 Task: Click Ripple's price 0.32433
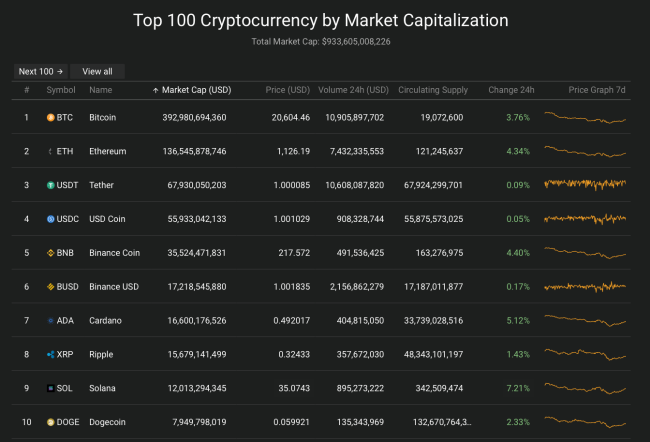(x=294, y=355)
